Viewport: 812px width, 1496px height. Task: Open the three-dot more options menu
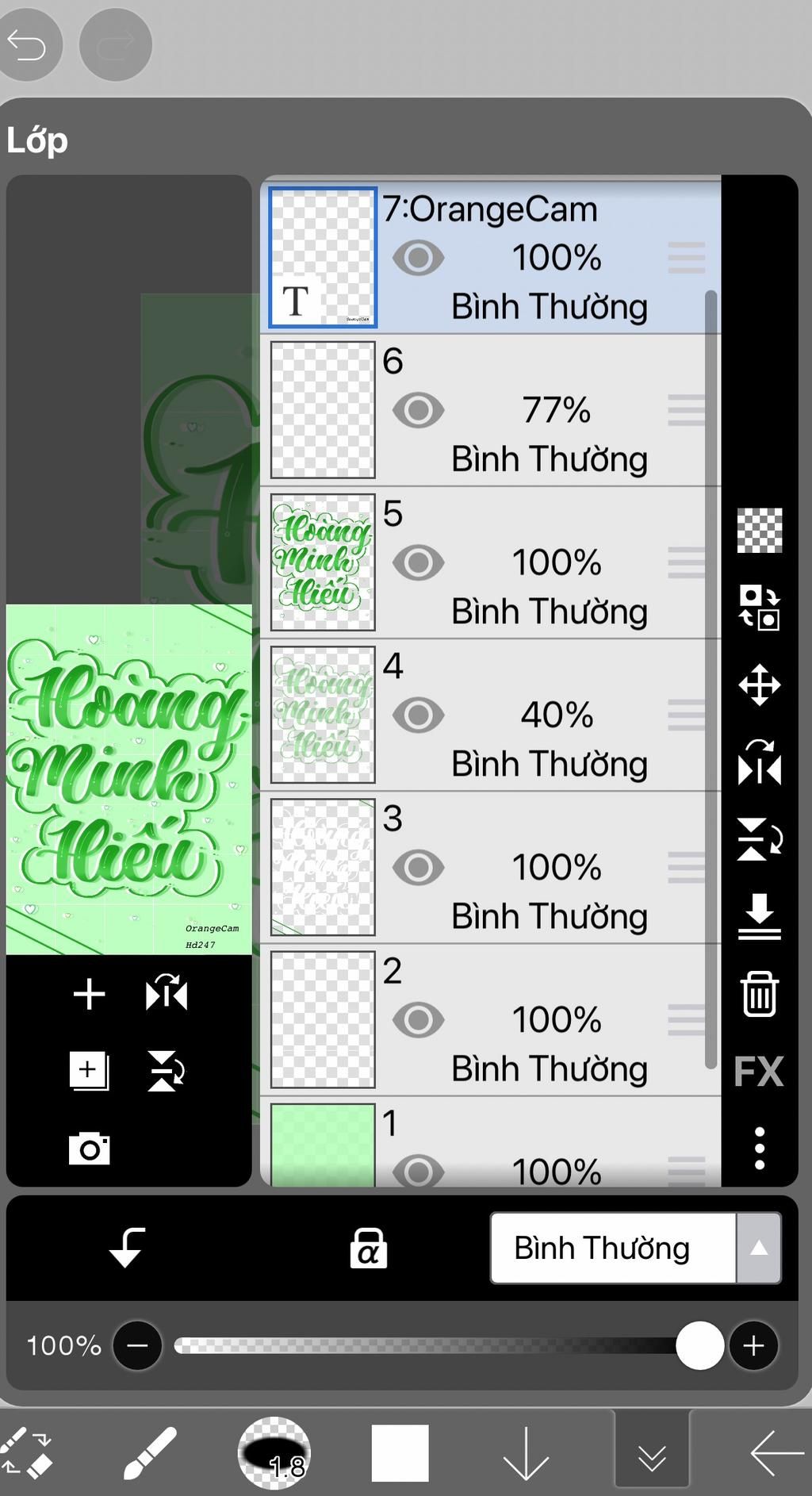coord(760,1148)
